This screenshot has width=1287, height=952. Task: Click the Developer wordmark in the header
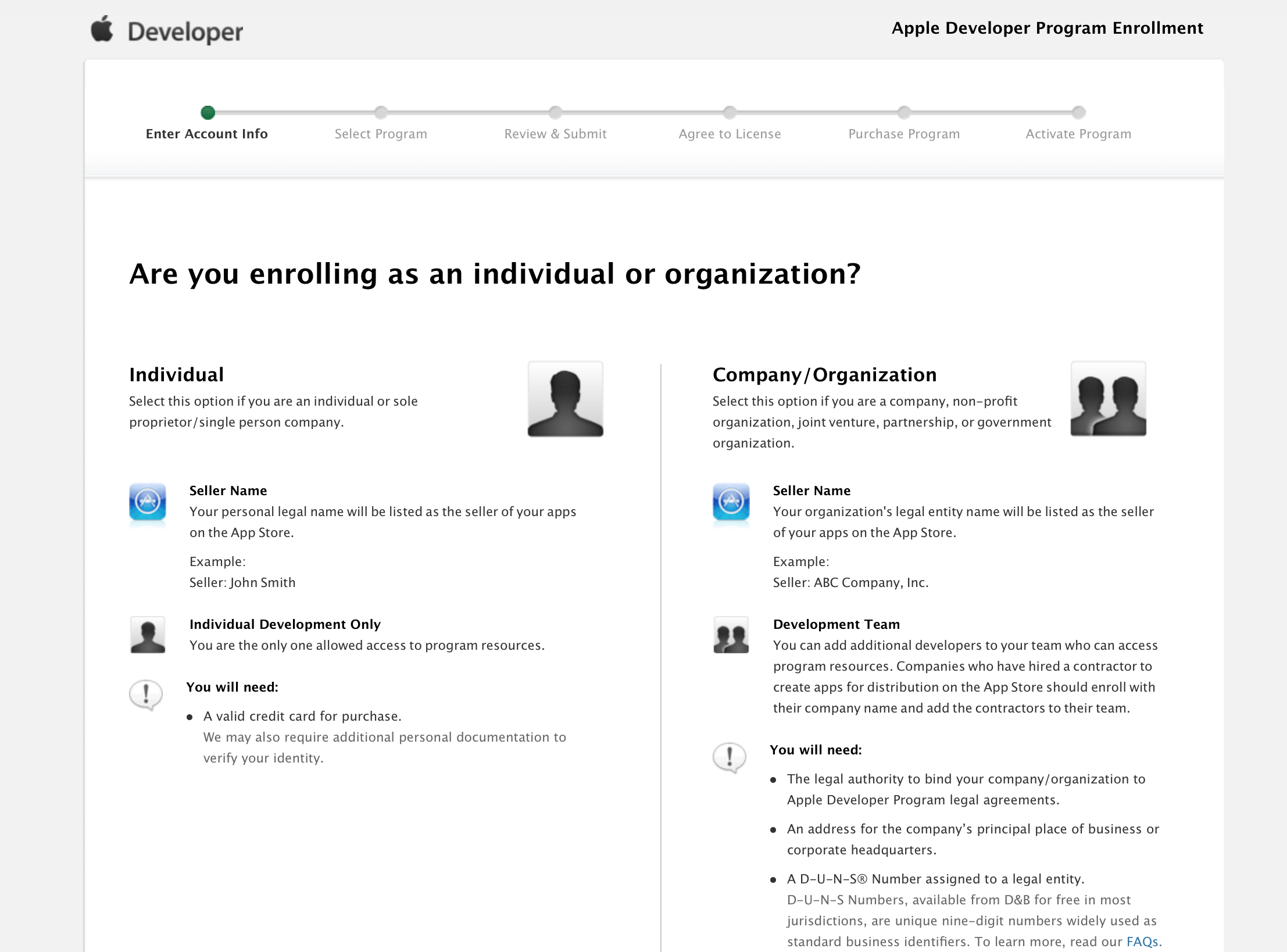185,33
